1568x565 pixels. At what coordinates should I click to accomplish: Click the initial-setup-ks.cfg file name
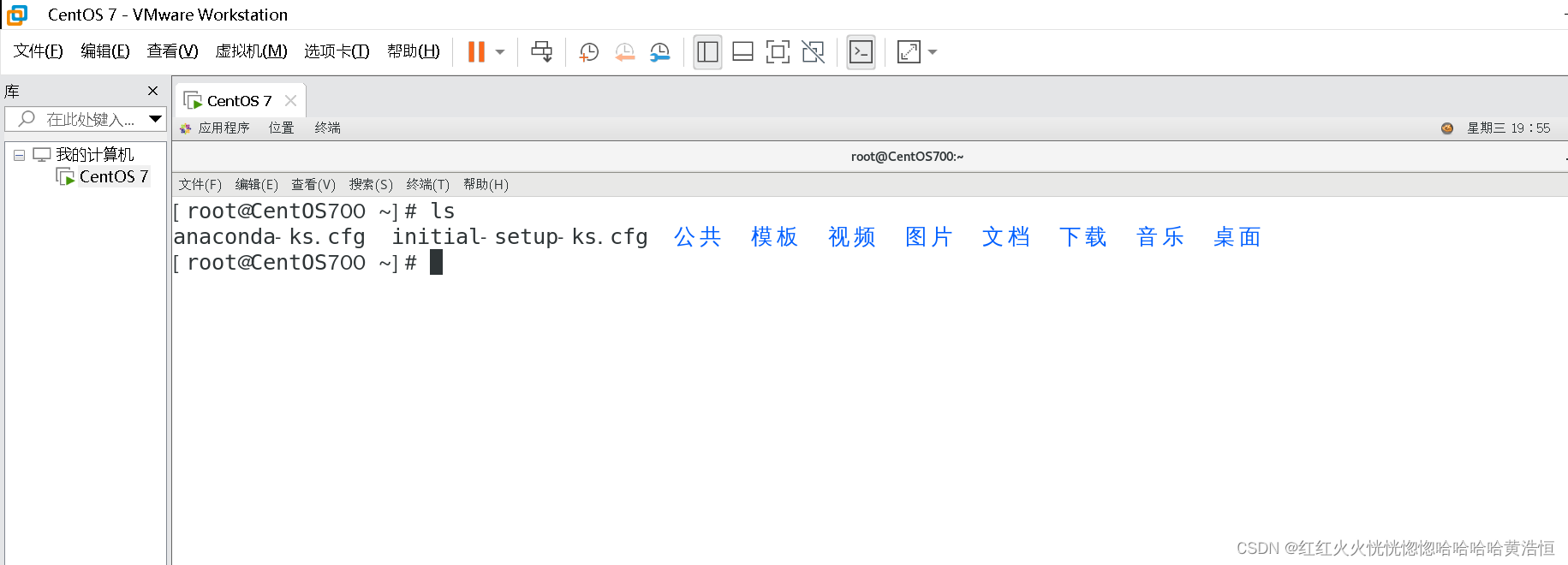click(x=520, y=236)
